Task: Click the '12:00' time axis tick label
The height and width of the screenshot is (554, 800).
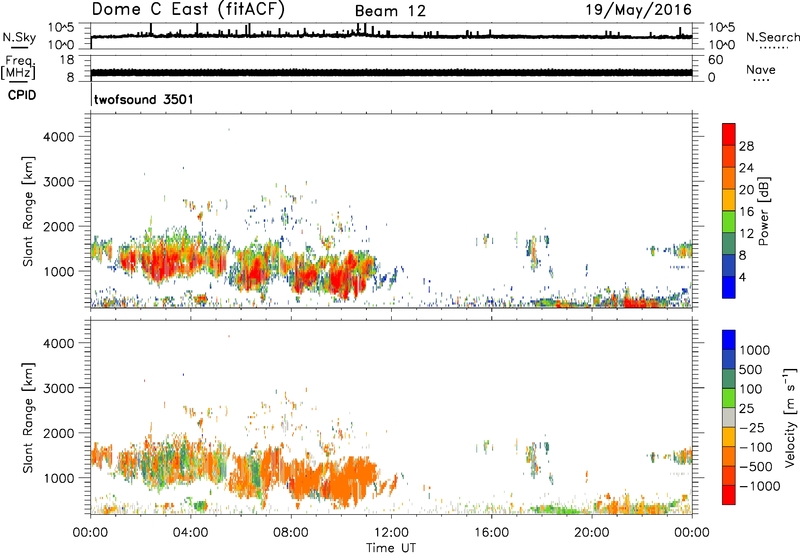Action: (x=391, y=533)
